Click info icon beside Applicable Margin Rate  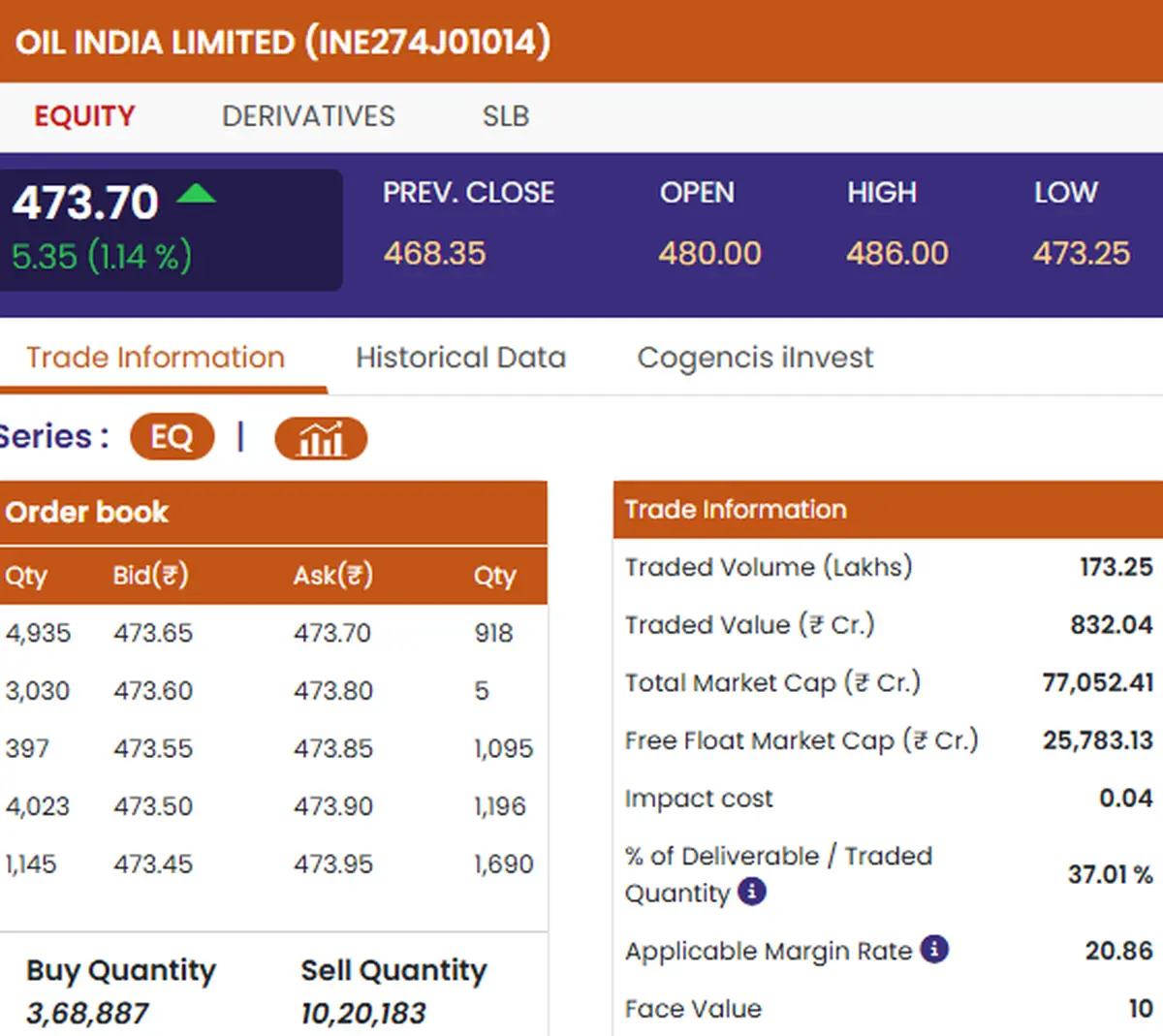(934, 949)
